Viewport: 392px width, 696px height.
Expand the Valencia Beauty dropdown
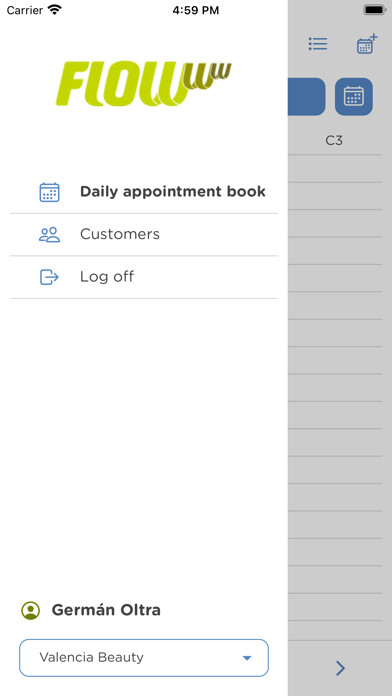[144, 657]
